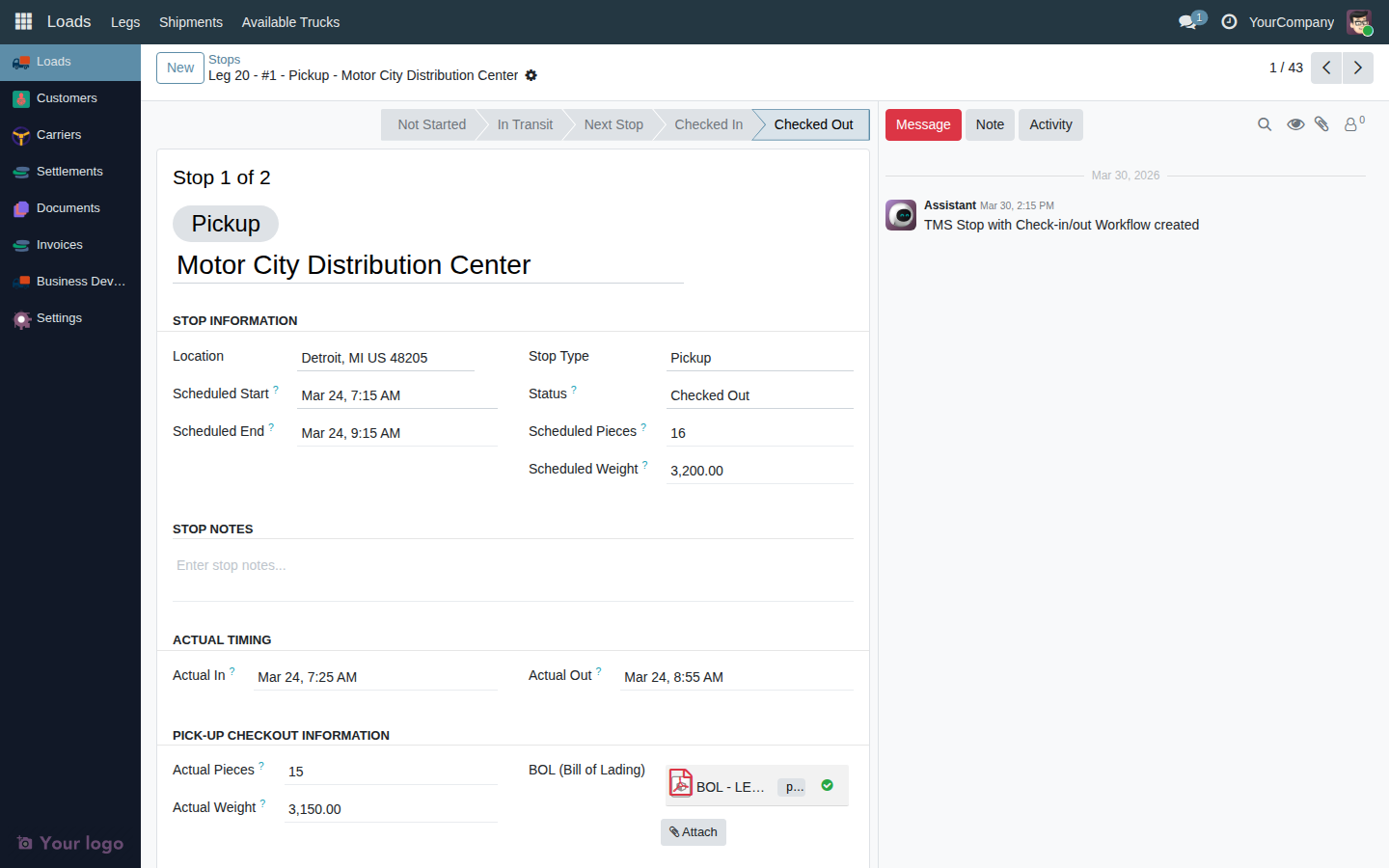The image size is (1389, 868).
Task: Go to next record with right arrow
Action: coord(1357,68)
